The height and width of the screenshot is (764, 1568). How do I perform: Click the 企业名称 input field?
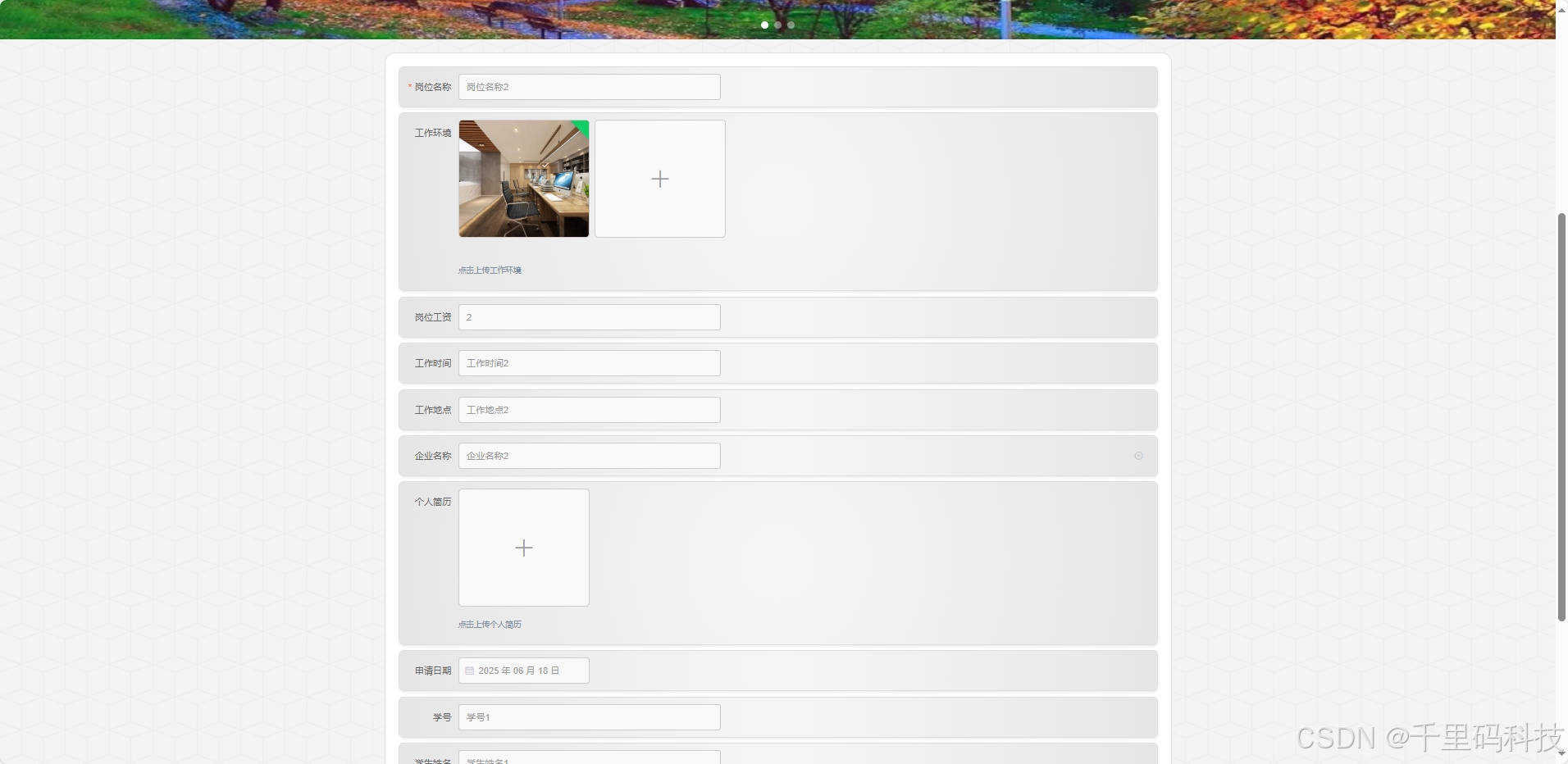589,456
